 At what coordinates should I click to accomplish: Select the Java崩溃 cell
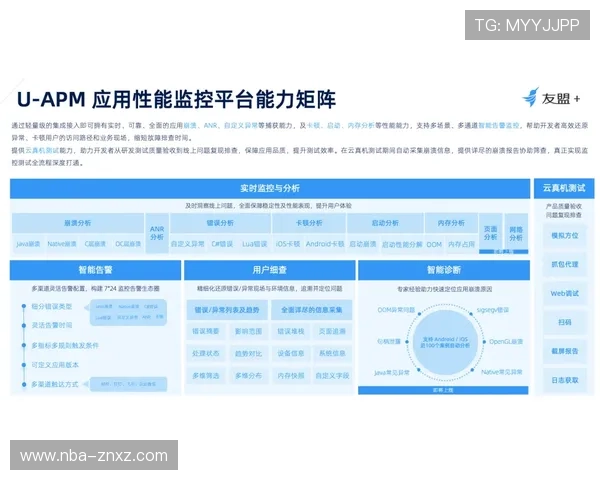click(x=28, y=244)
